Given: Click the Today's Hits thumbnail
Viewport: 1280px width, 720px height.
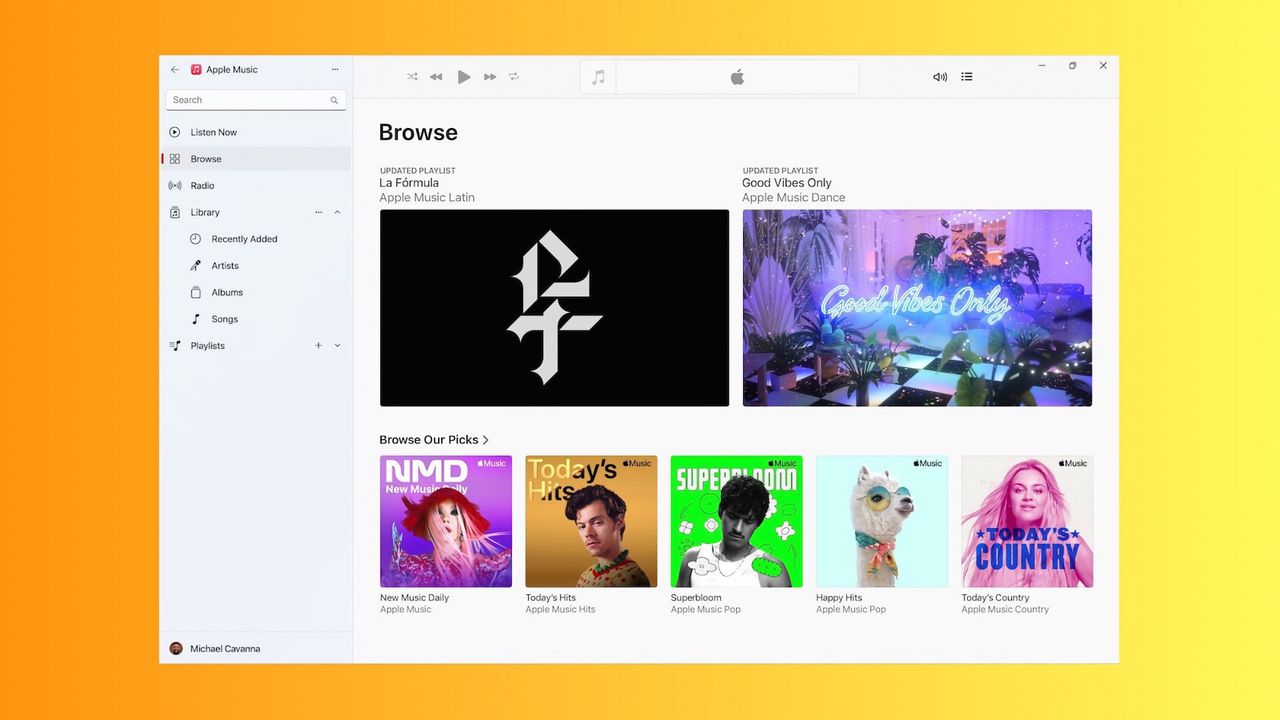Looking at the screenshot, I should pyautogui.click(x=590, y=520).
